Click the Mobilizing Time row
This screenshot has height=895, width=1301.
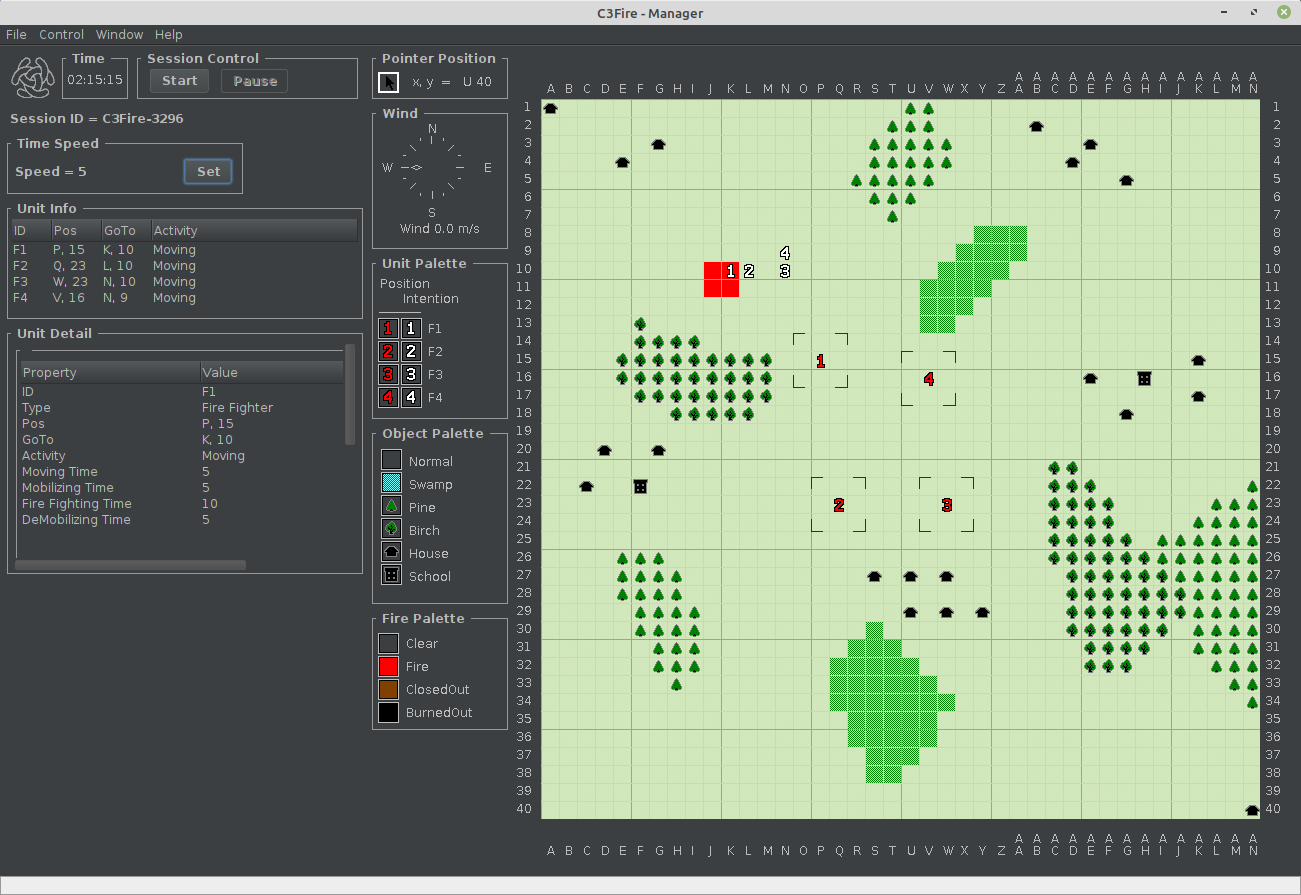click(181, 488)
